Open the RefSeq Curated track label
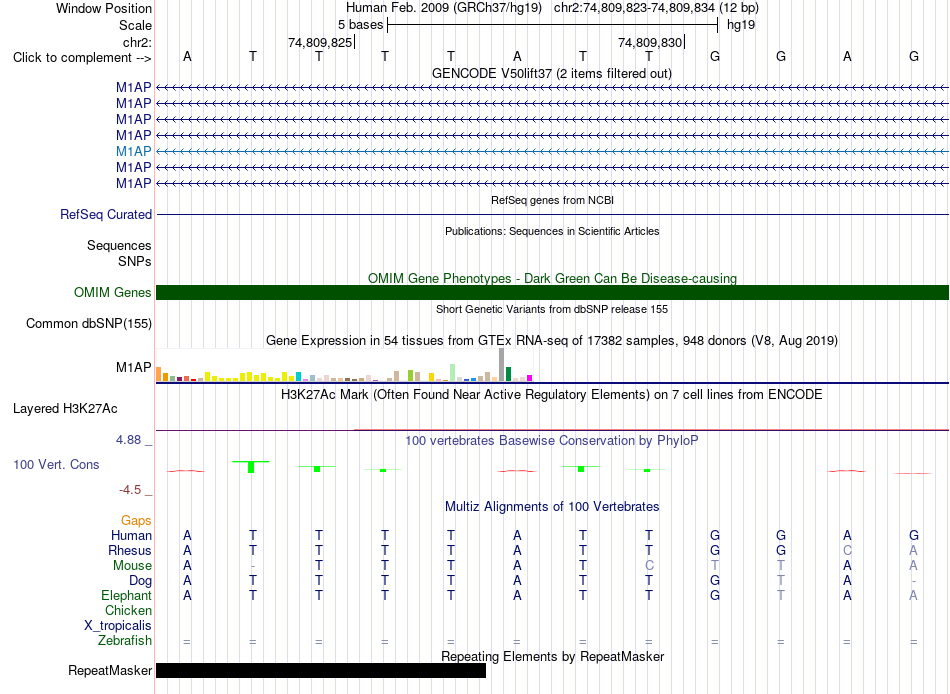 106,215
